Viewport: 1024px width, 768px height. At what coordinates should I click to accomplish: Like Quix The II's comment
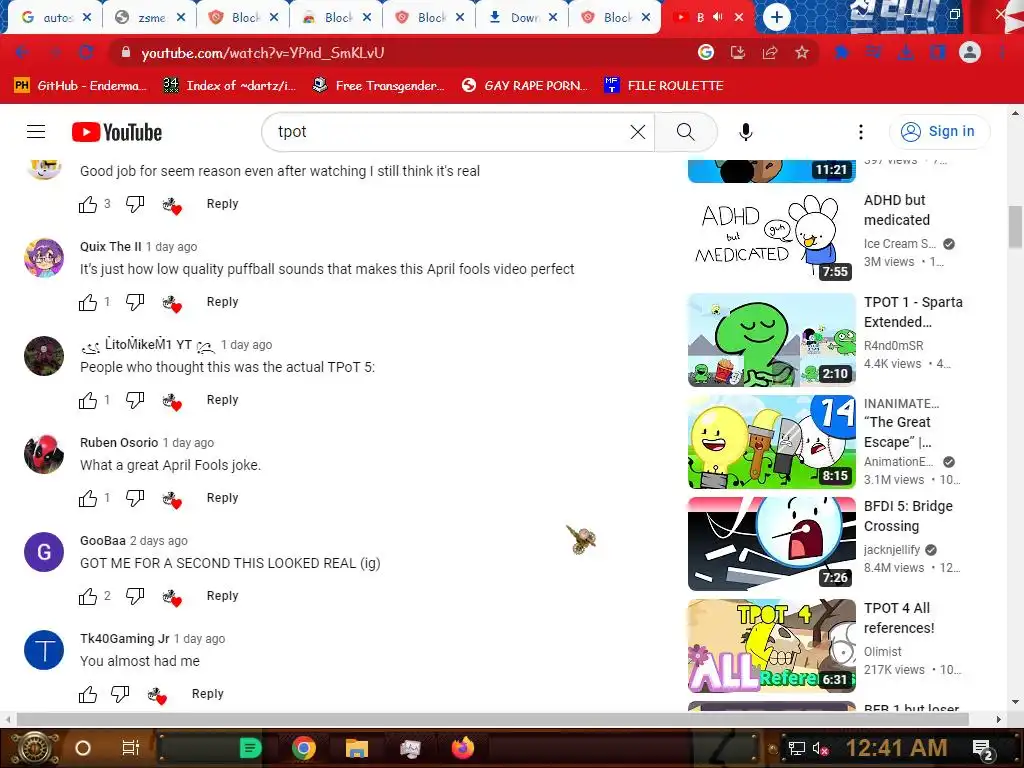click(88, 302)
